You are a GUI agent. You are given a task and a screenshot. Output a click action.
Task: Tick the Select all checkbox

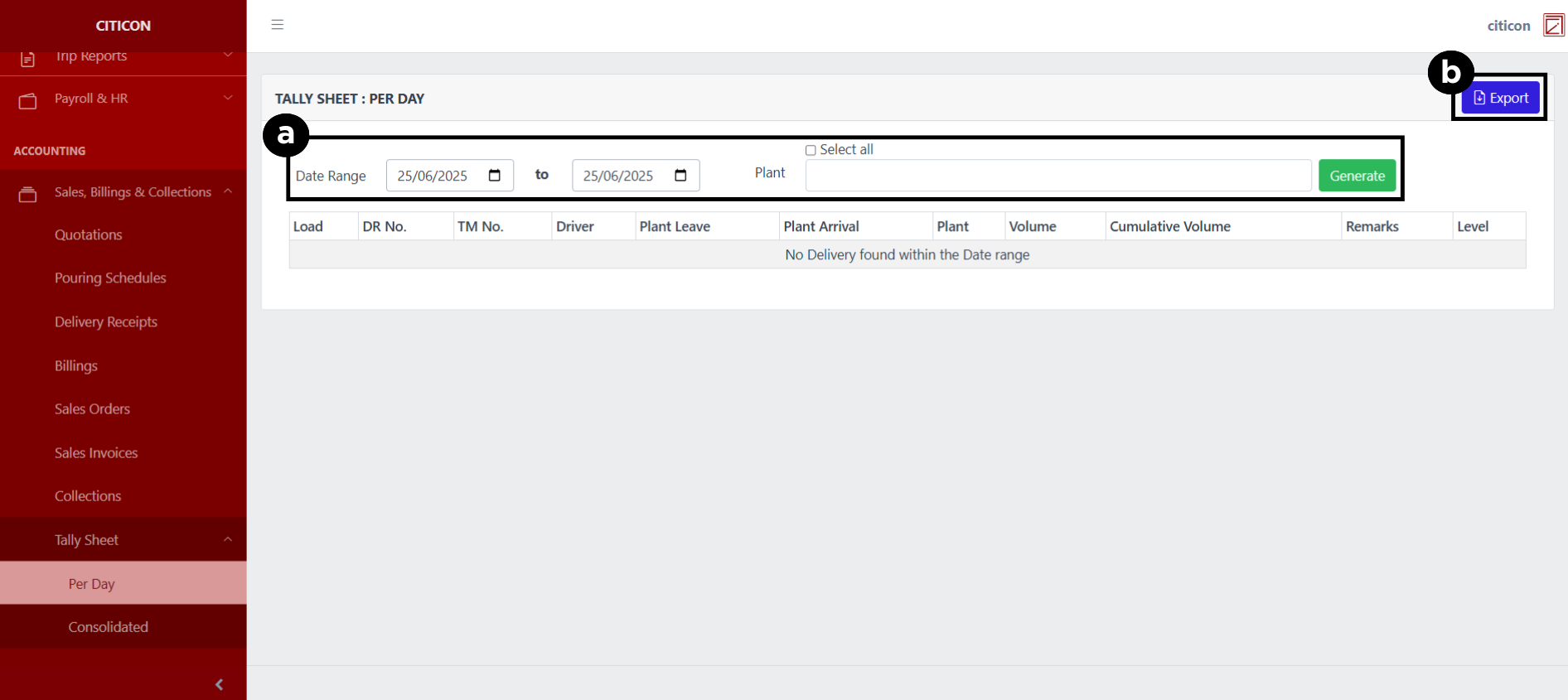(x=811, y=150)
